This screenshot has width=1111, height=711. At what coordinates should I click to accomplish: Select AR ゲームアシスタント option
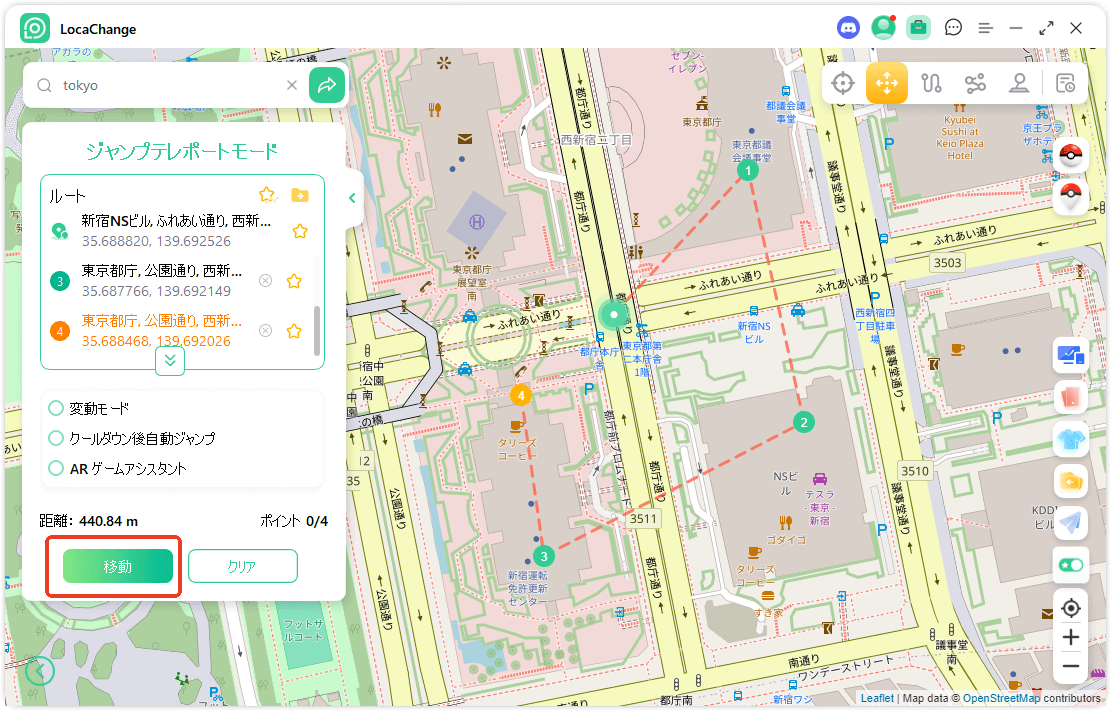tap(118, 469)
